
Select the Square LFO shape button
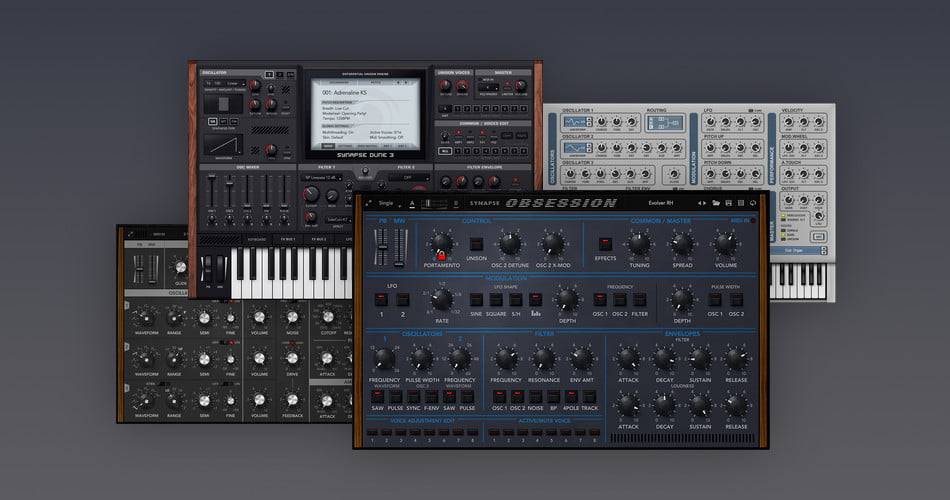click(x=496, y=299)
